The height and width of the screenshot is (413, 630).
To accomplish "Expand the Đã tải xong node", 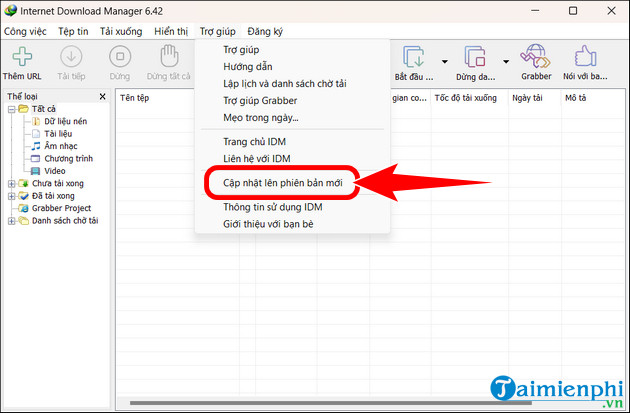I will (x=12, y=196).
